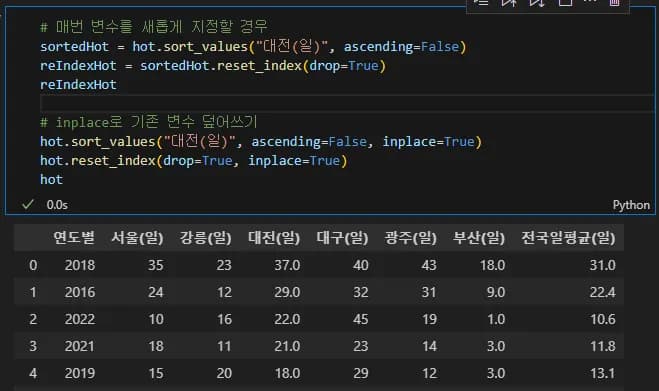This screenshot has width=659, height=391.
Task: Run this cell and below via toolbar icon
Action: click(537, 3)
